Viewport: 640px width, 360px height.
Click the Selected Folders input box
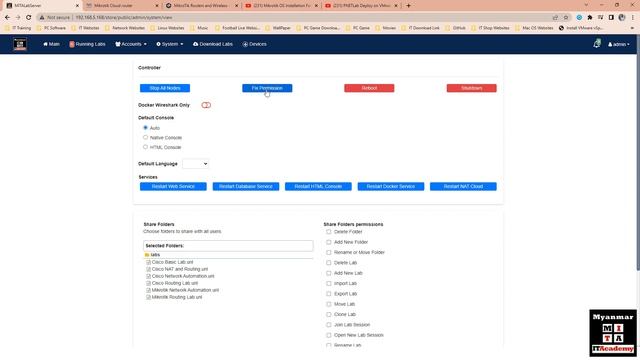pyautogui.click(x=228, y=246)
